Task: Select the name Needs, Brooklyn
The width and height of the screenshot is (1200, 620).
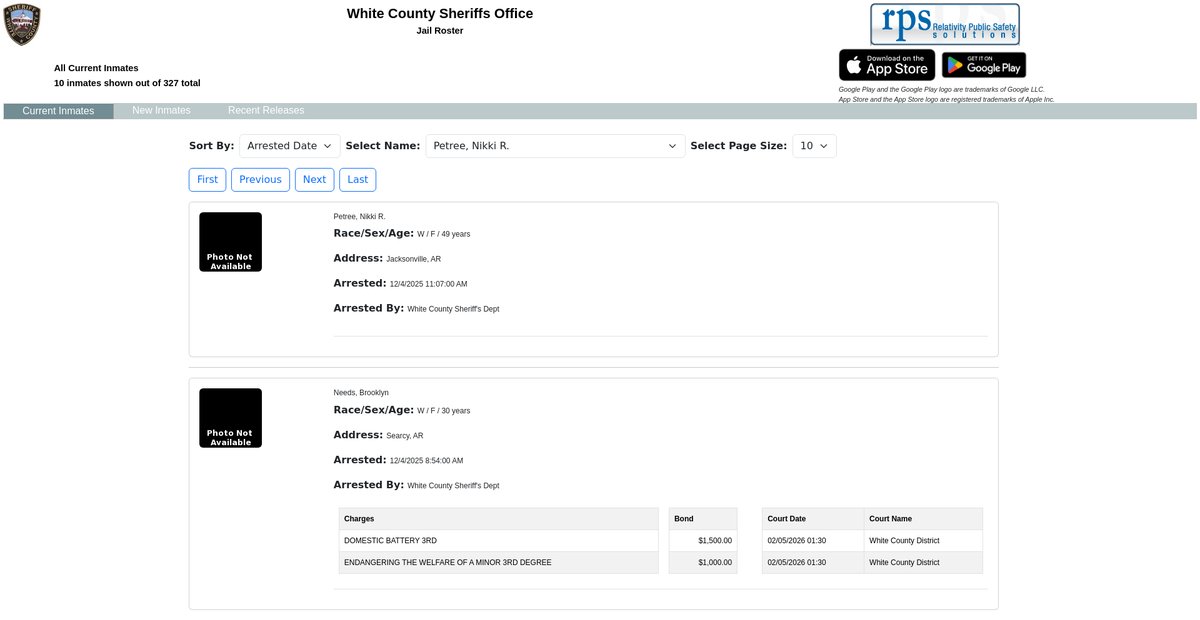Action: [x=361, y=393]
